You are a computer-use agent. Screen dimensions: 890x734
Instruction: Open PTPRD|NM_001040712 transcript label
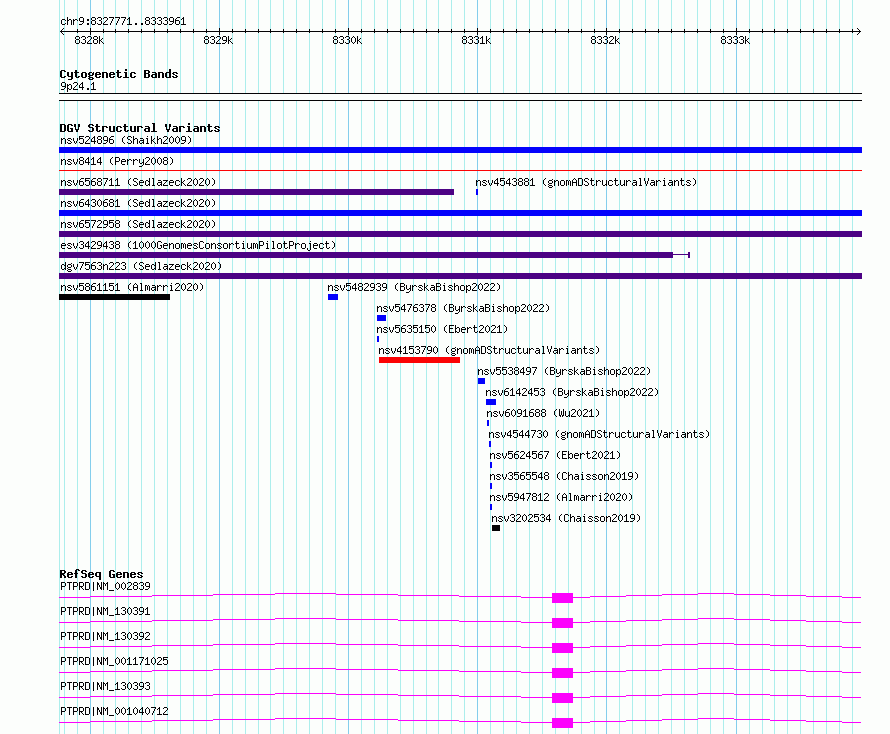point(114,711)
